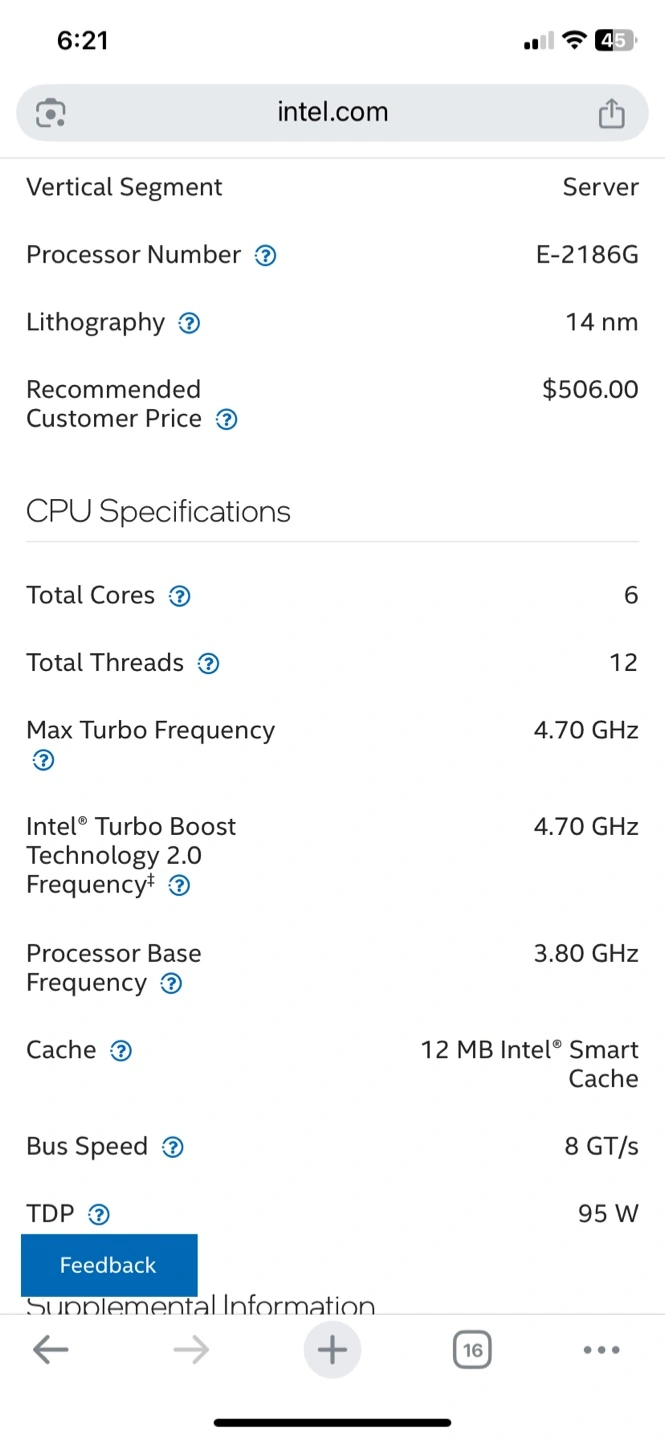
Task: Open a new tab with plus button
Action: pos(332,1351)
